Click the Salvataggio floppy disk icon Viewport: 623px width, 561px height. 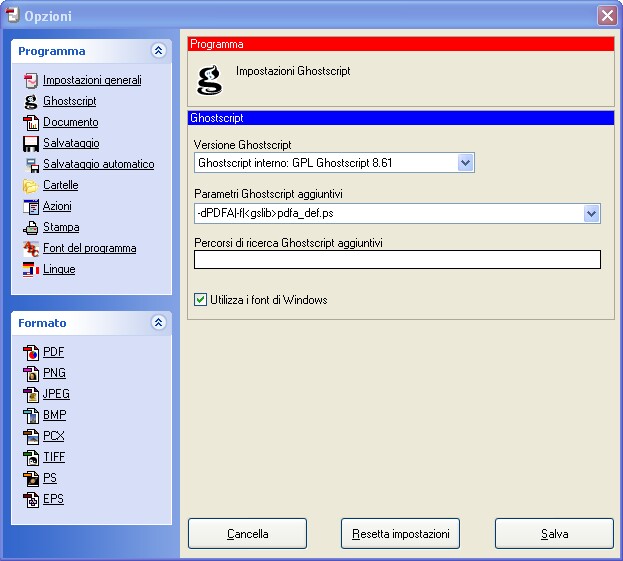31,143
